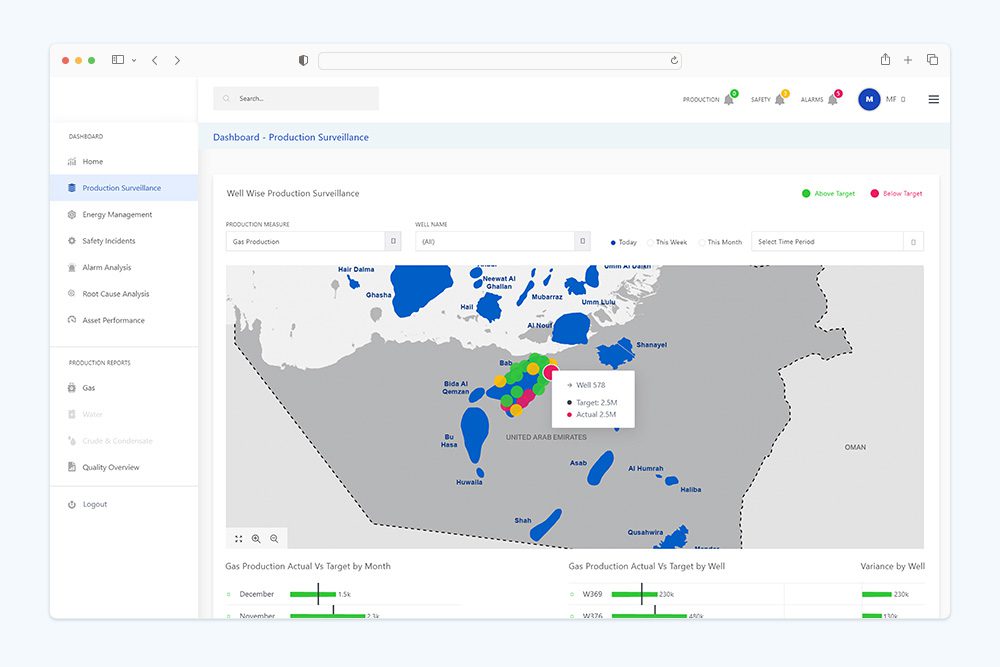Screen dimensions: 1000x667
Task: Open browser sidebar options chevron
Action: coord(134,60)
